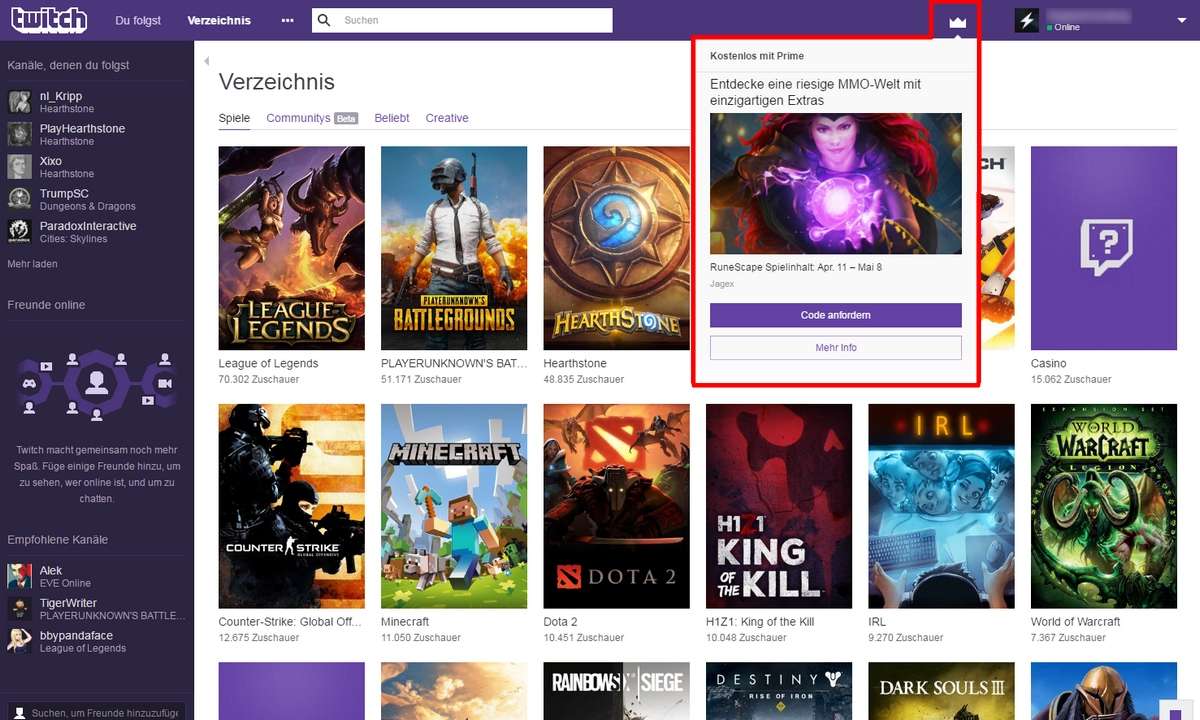Click the Mehr Info button

[836, 348]
